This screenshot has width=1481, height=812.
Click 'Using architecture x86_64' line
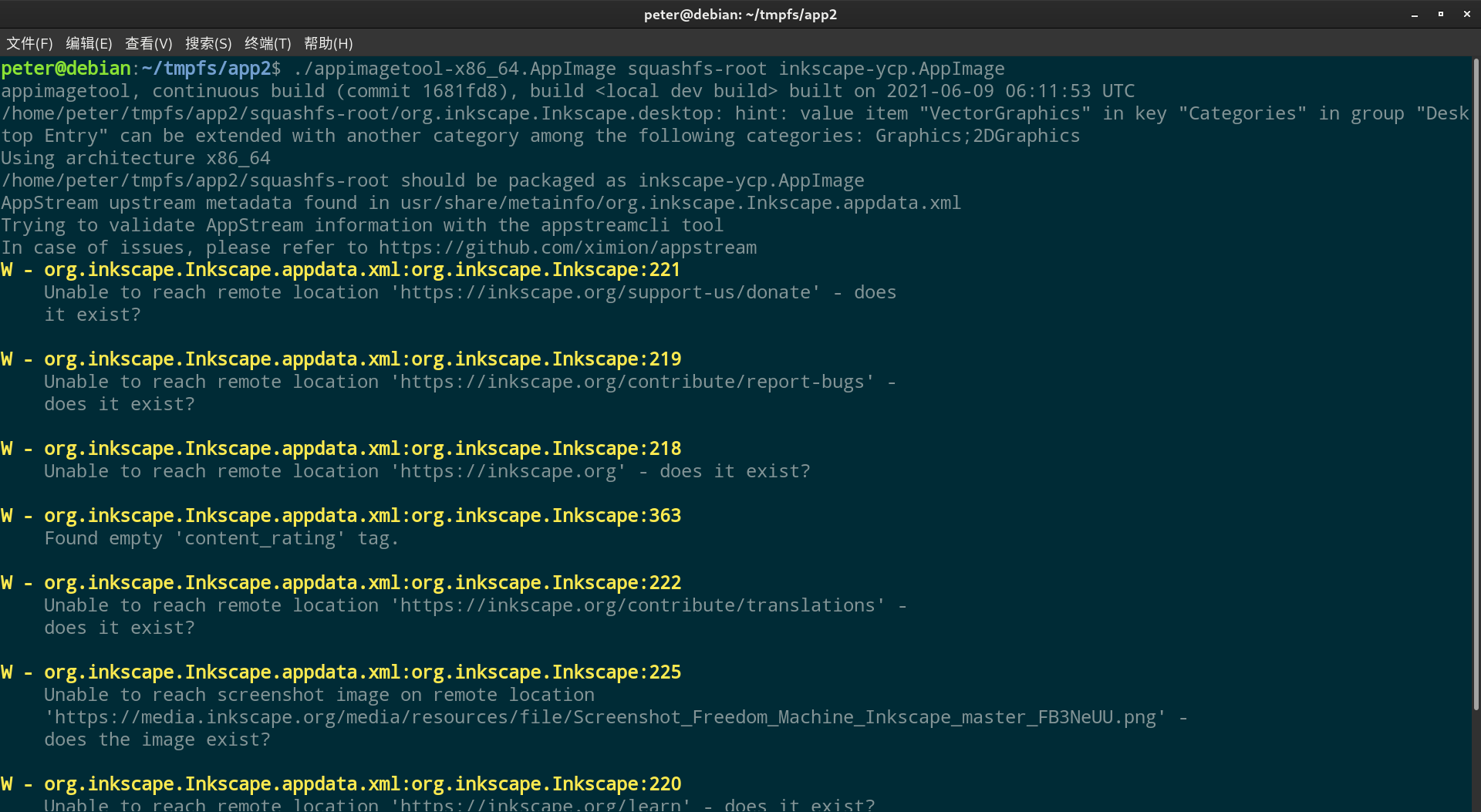[136, 158]
